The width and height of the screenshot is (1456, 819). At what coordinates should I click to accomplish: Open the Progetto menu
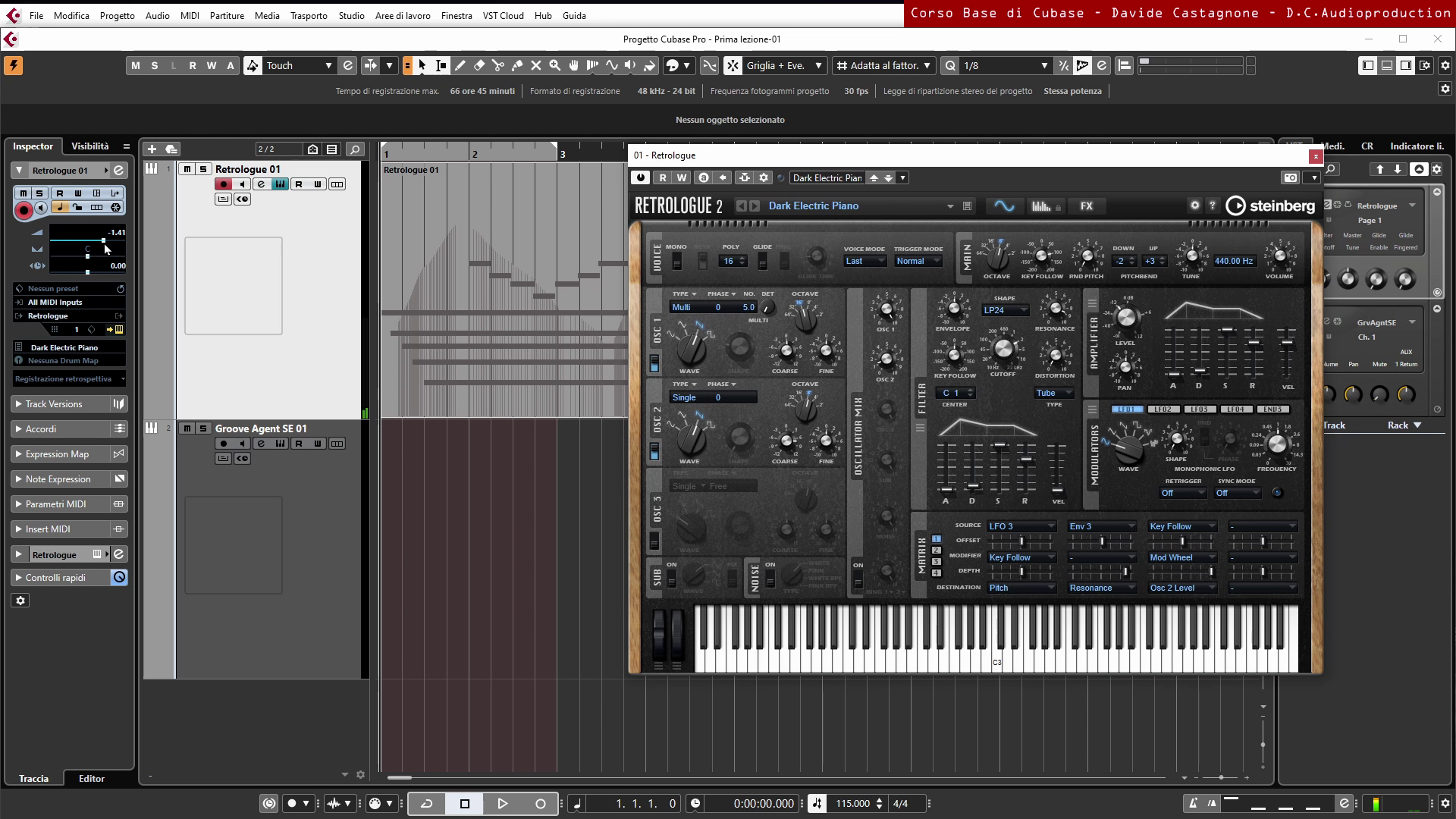click(117, 15)
